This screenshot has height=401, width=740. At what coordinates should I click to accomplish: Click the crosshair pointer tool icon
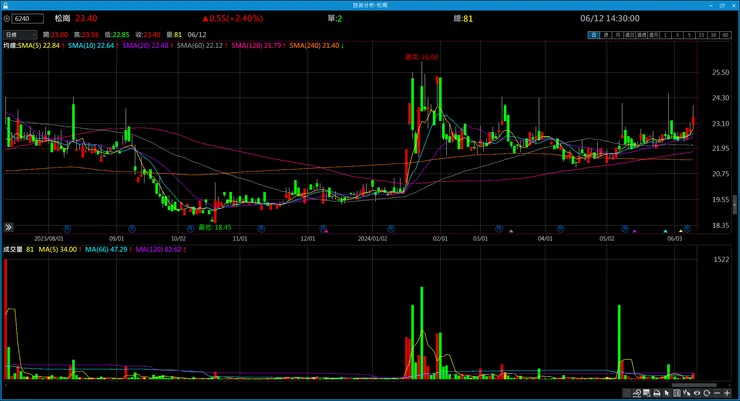pos(687,393)
